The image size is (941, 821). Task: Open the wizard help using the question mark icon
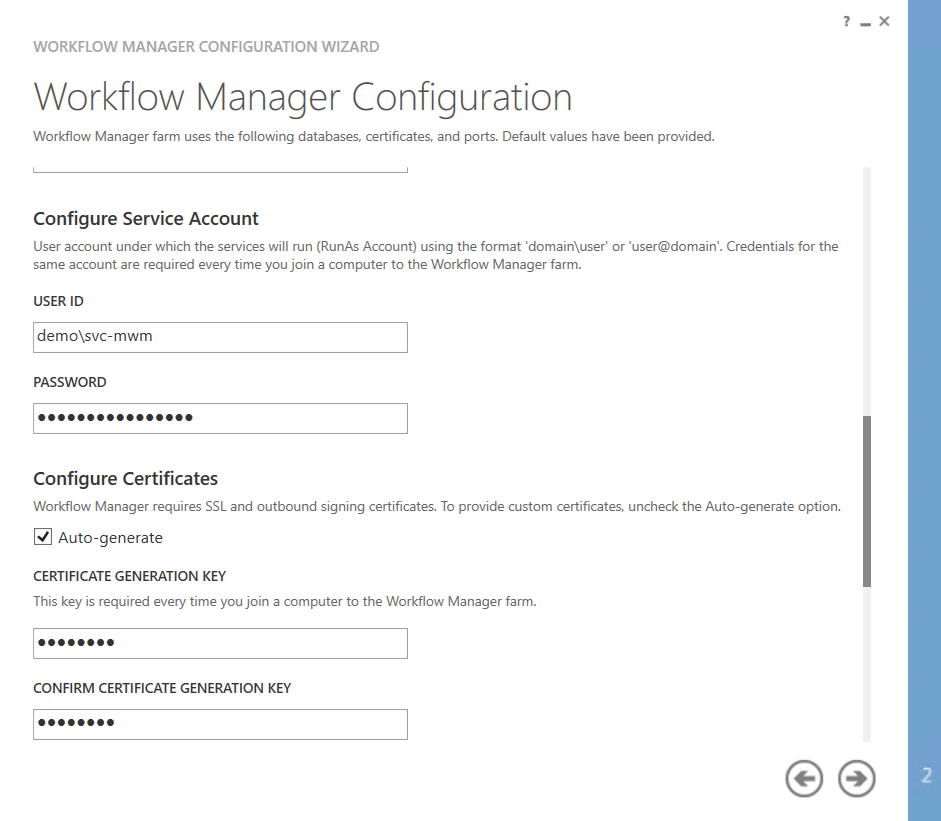pos(845,20)
